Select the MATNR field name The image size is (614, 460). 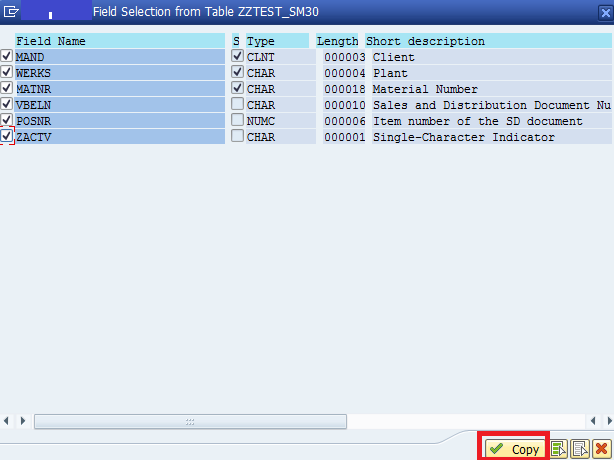[120, 89]
